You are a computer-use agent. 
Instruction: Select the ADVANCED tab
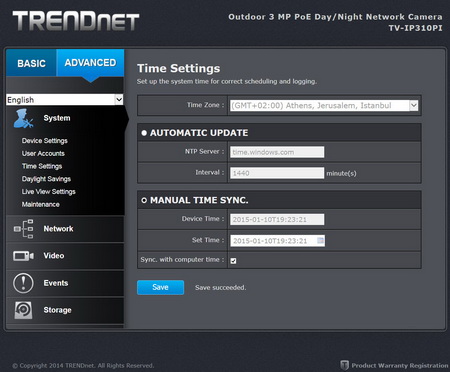click(90, 63)
